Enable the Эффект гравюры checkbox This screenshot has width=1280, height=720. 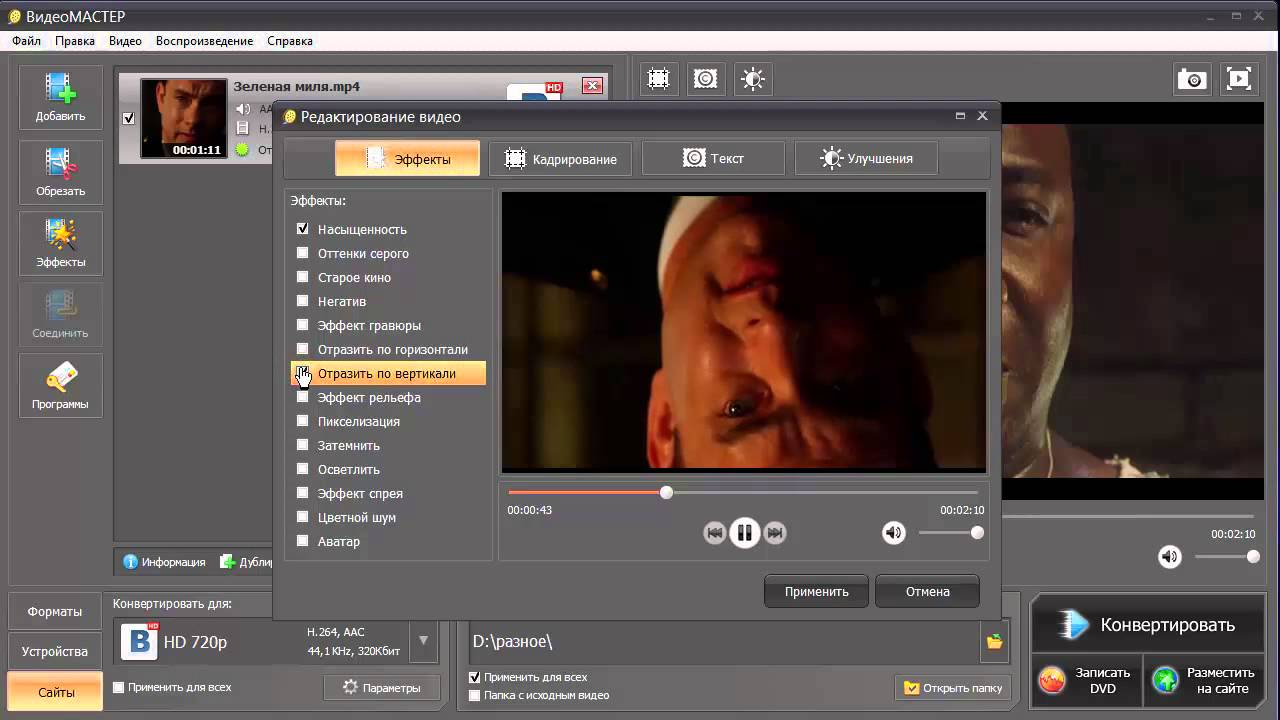click(303, 325)
